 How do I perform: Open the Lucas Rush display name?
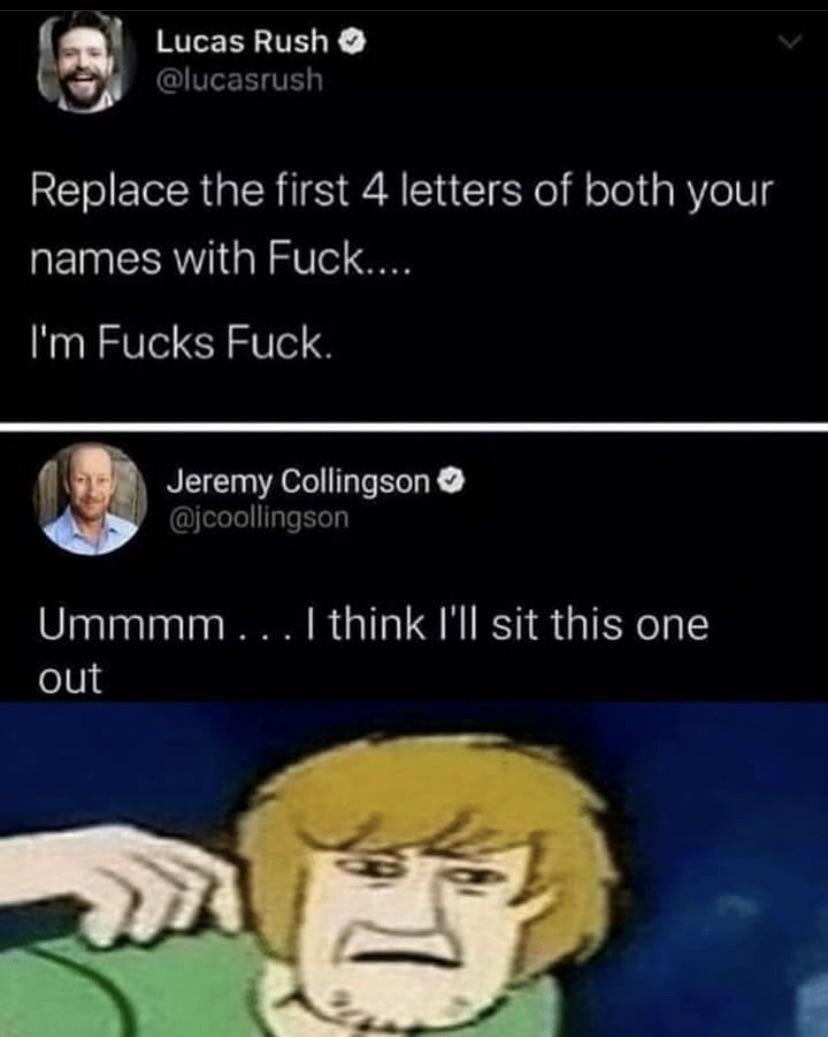pyautogui.click(x=242, y=42)
